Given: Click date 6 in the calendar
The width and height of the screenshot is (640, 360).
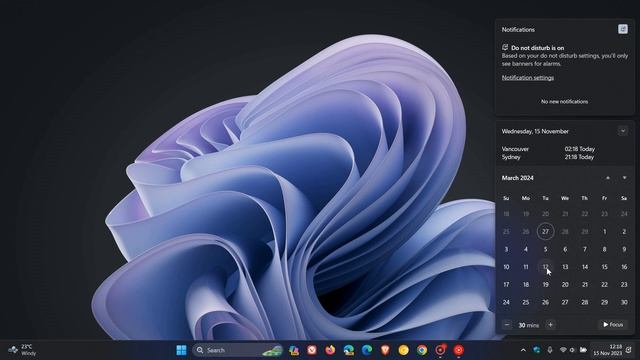Looking at the screenshot, I should click(x=565, y=249).
